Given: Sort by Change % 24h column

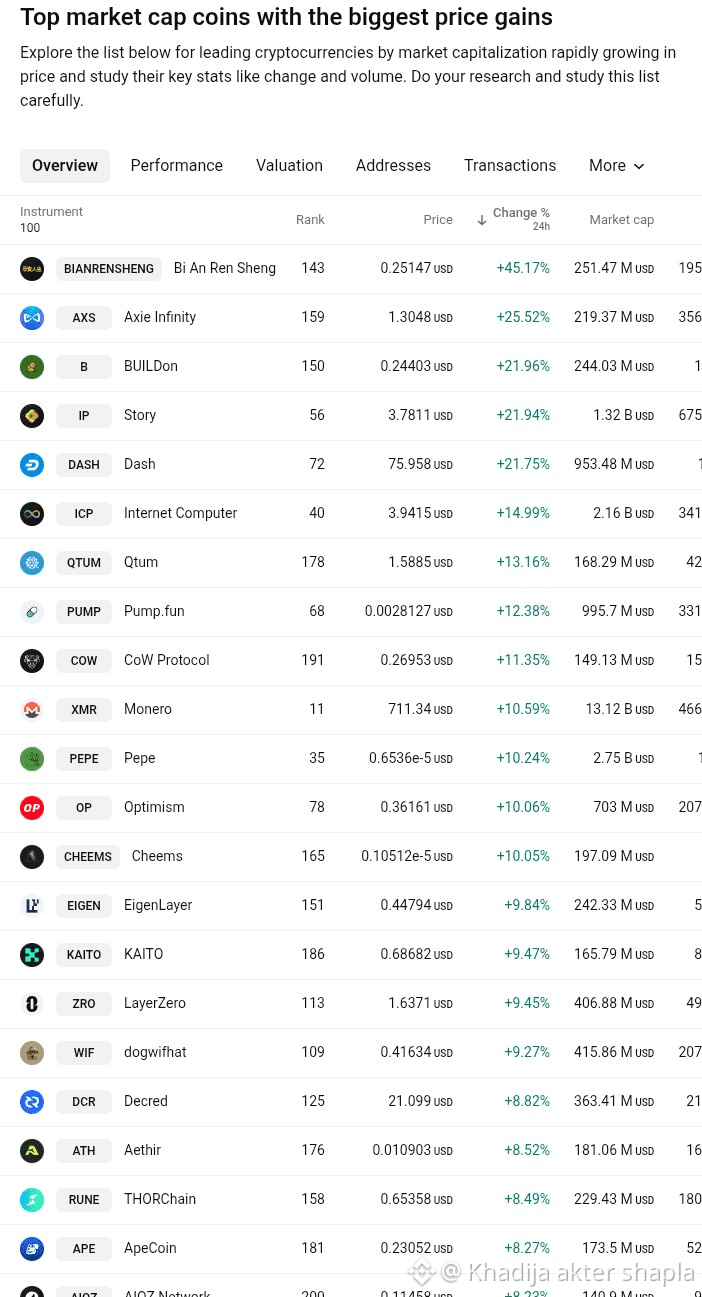Looking at the screenshot, I should click(x=514, y=219).
